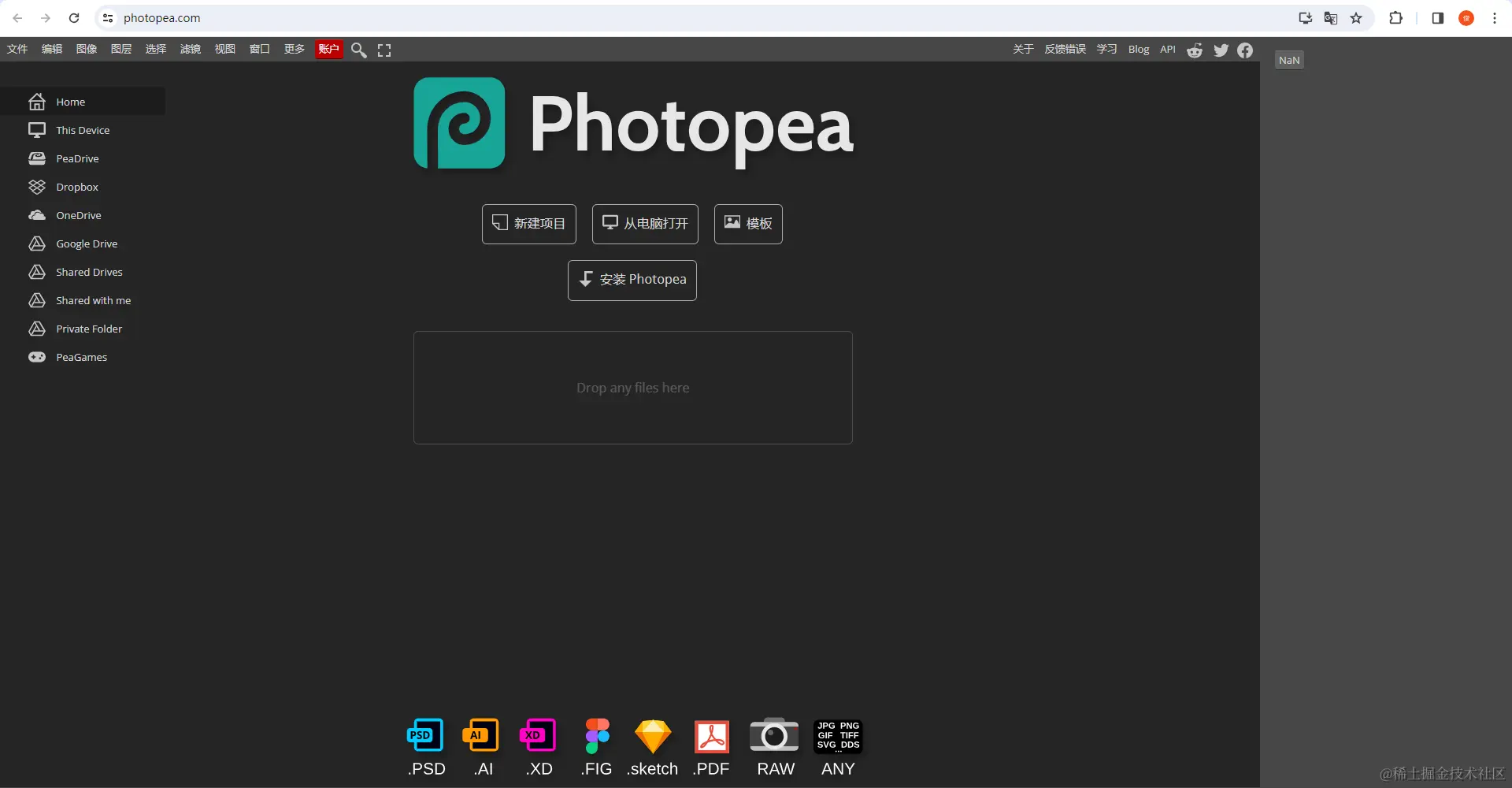View site information icon beside URL

tap(108, 18)
